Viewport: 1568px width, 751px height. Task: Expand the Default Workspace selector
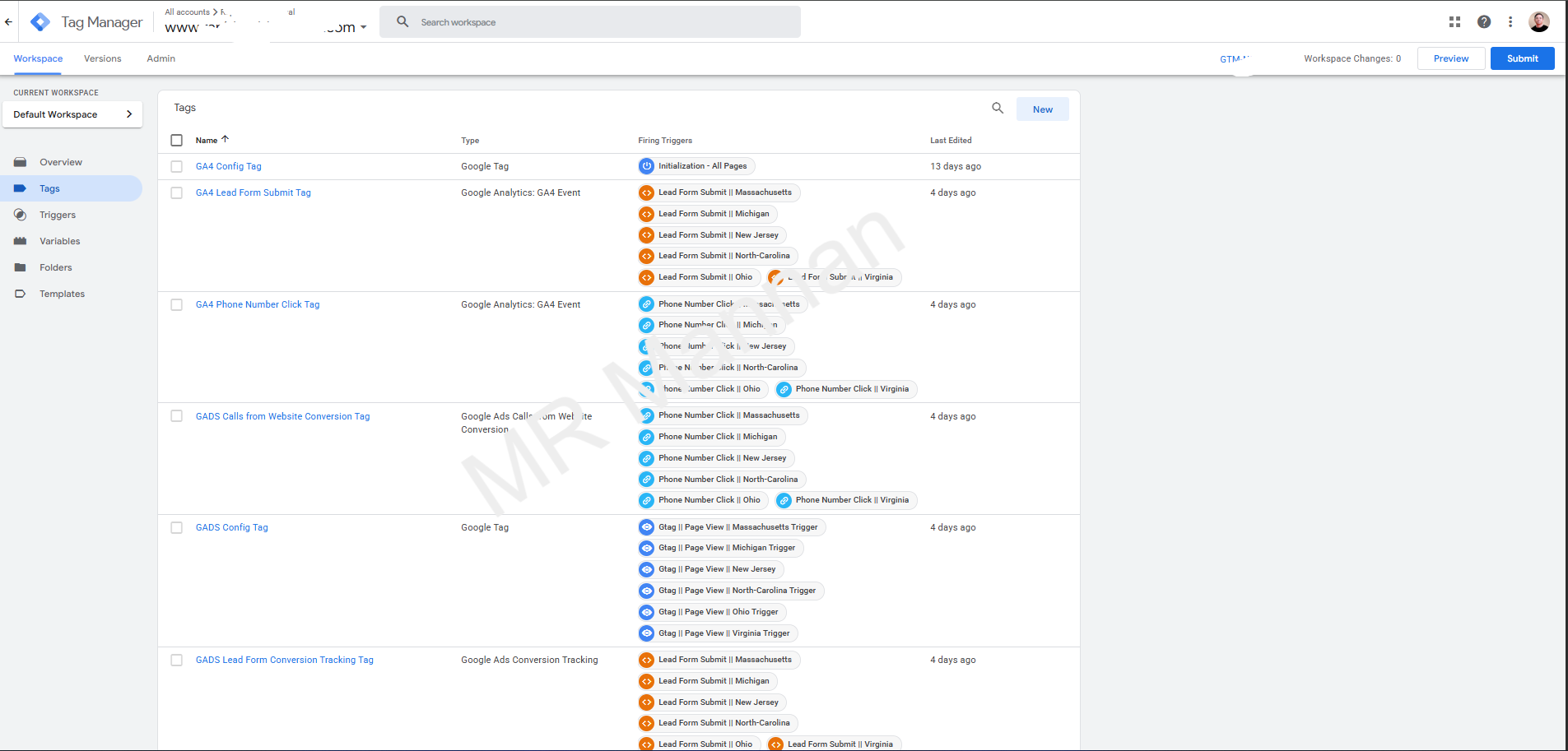[x=72, y=114]
